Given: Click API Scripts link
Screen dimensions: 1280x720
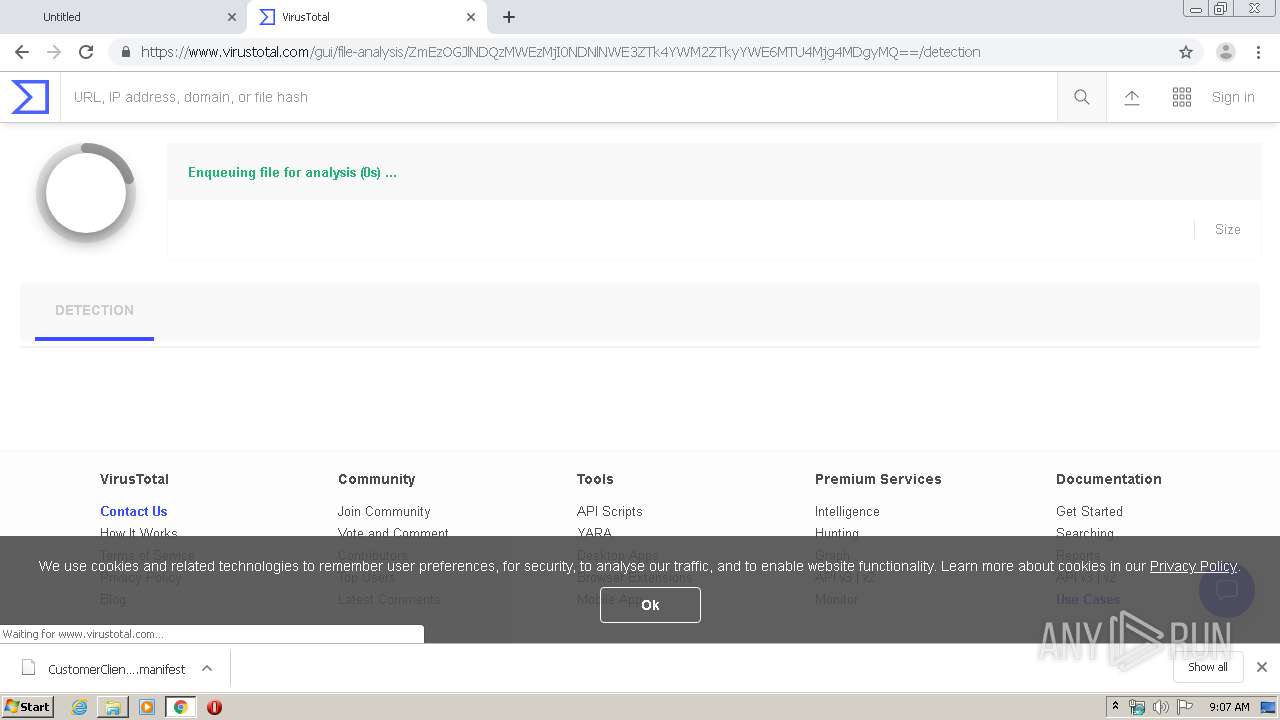Looking at the screenshot, I should pos(609,511).
